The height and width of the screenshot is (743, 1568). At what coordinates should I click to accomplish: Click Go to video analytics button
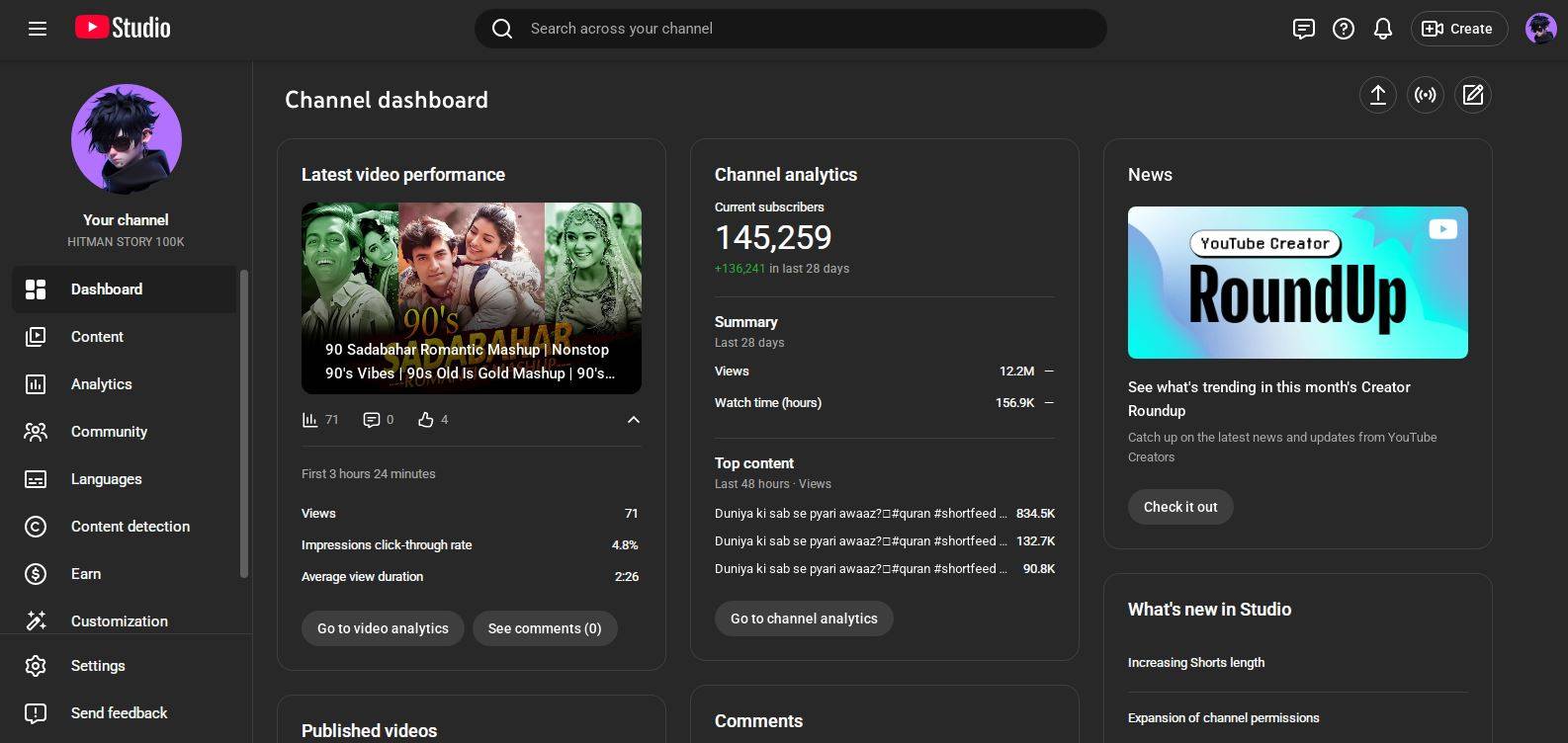tap(383, 628)
